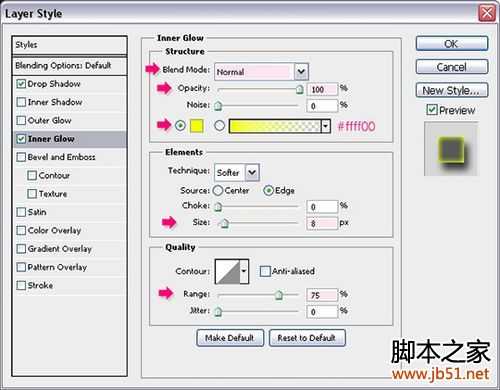Screen dimensions: 500x390
Task: Click the Size value field
Action: pyautogui.click(x=322, y=223)
